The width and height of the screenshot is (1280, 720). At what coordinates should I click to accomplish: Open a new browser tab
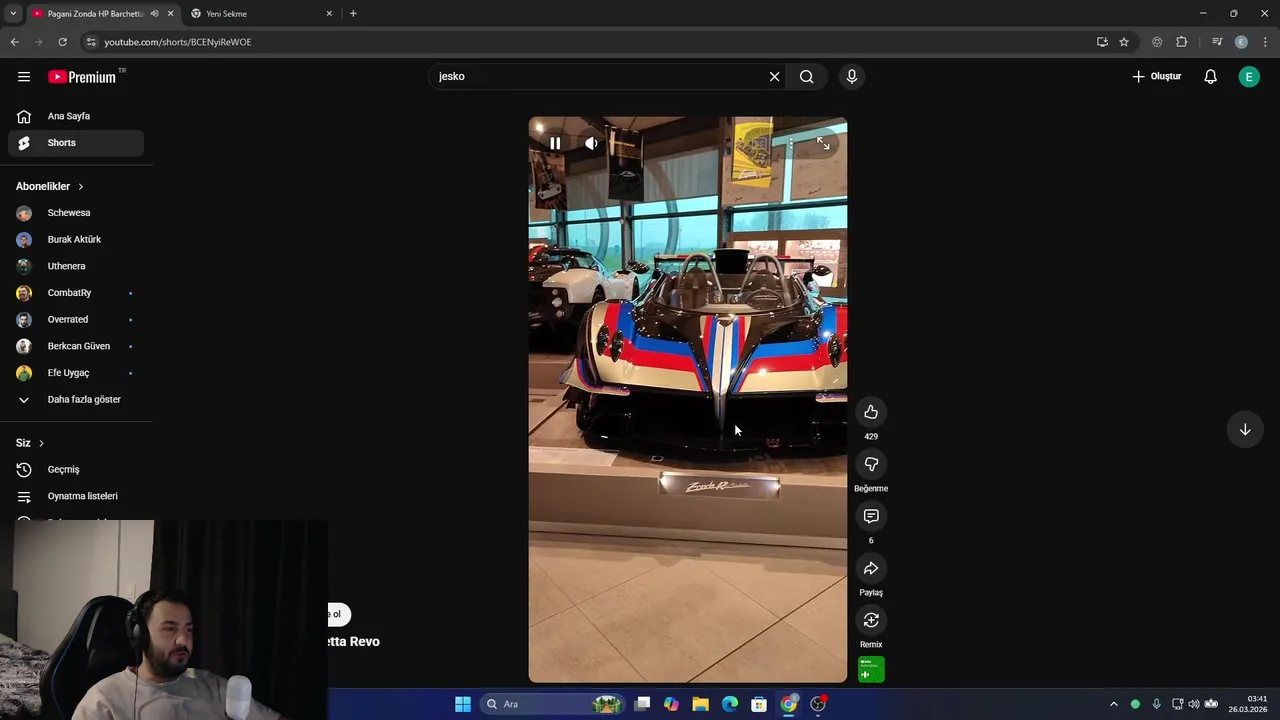tap(353, 14)
